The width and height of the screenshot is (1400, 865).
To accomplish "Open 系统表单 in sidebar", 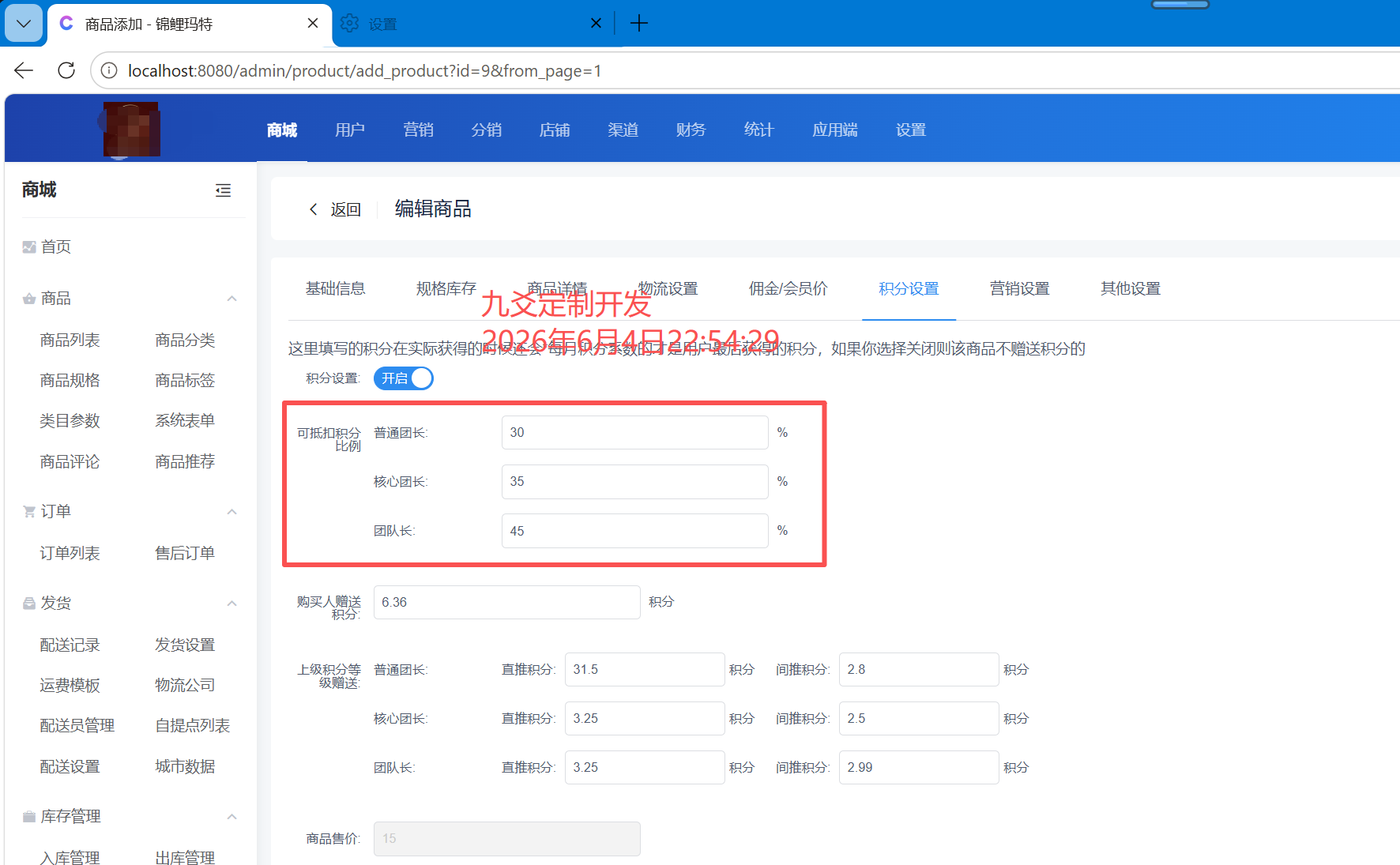I will [185, 420].
